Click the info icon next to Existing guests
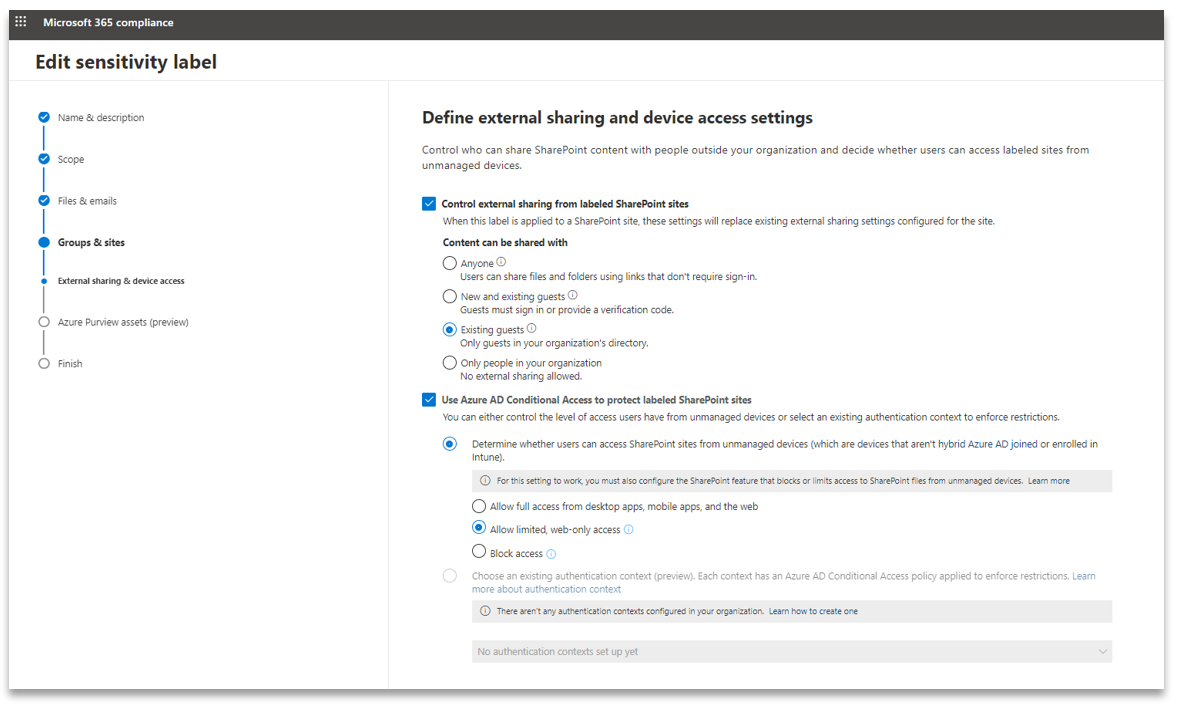This screenshot has width=1179, height=704. click(x=532, y=328)
